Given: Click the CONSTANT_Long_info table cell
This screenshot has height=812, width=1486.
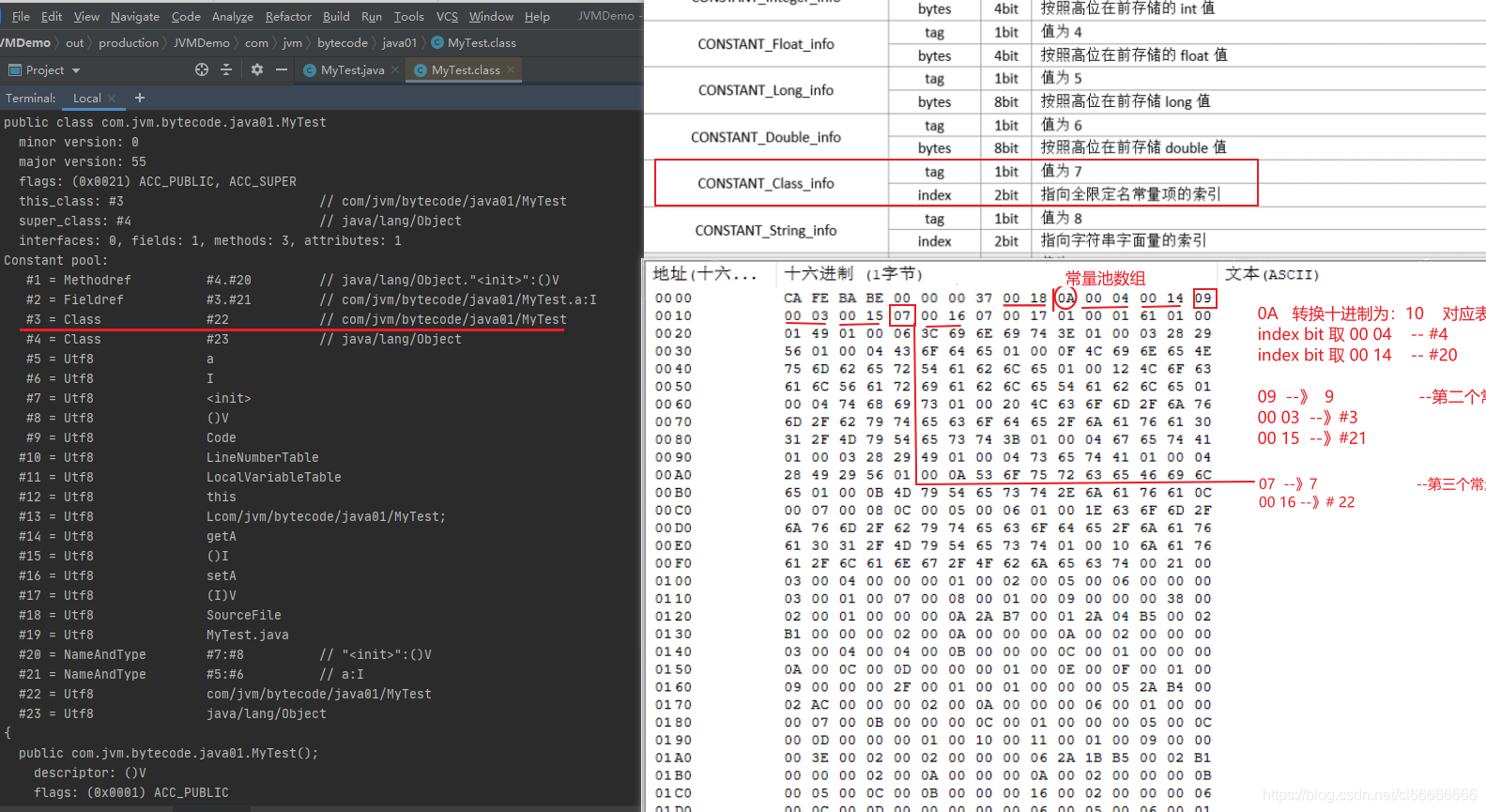Looking at the screenshot, I should coord(766,90).
